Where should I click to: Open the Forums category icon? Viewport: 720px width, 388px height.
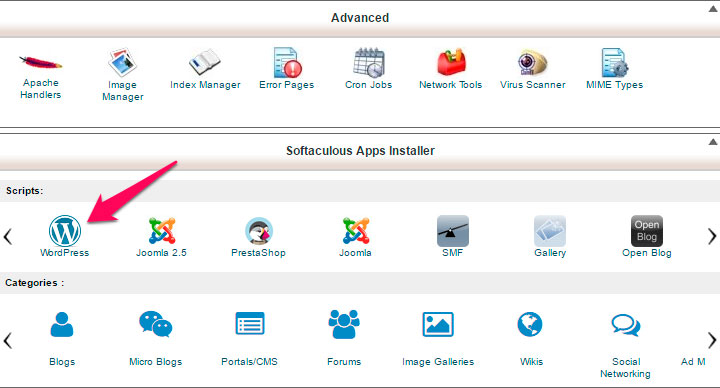[x=344, y=324]
